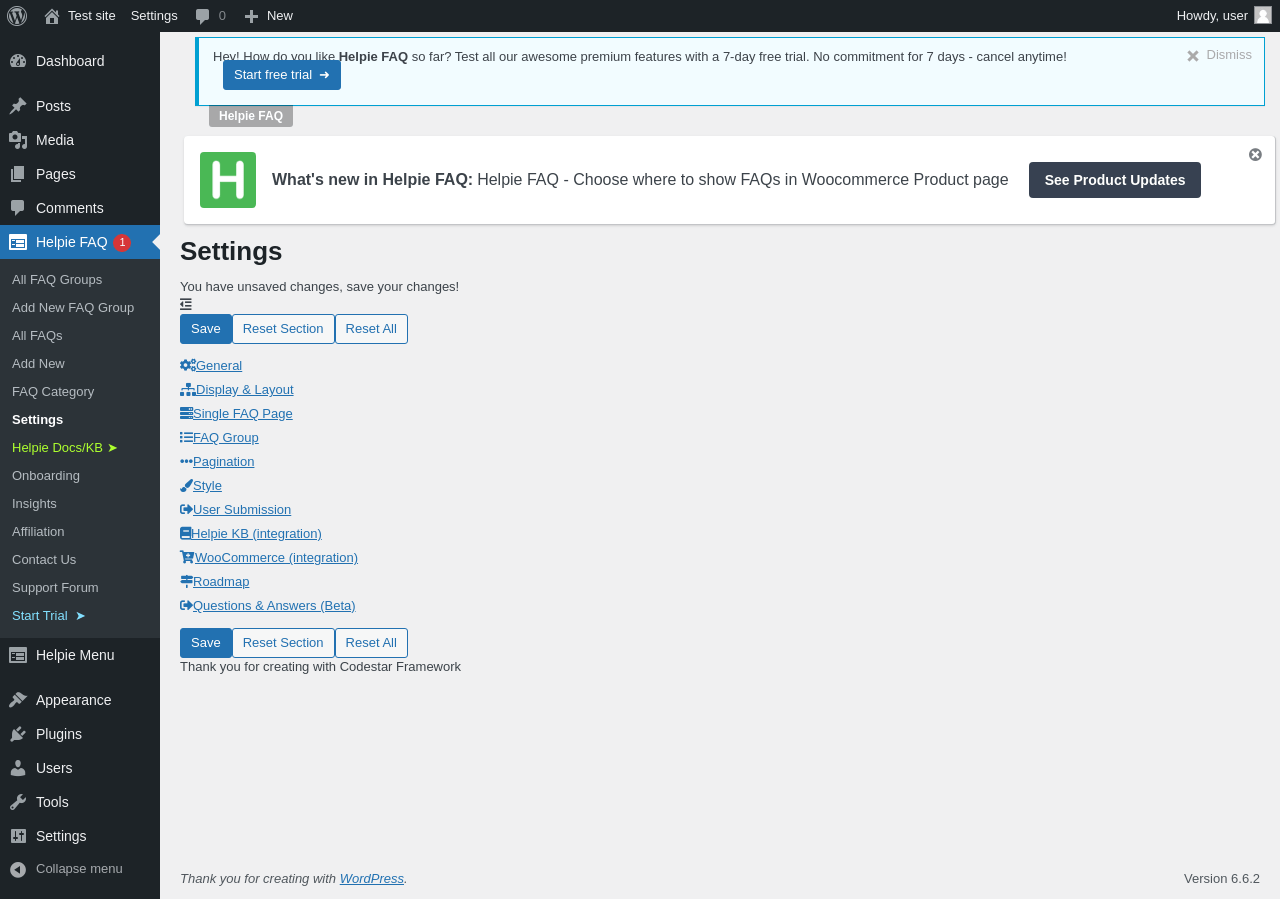Open the New content menu in admin bar
Image resolution: width=1280 pixels, height=899 pixels.
(x=269, y=16)
